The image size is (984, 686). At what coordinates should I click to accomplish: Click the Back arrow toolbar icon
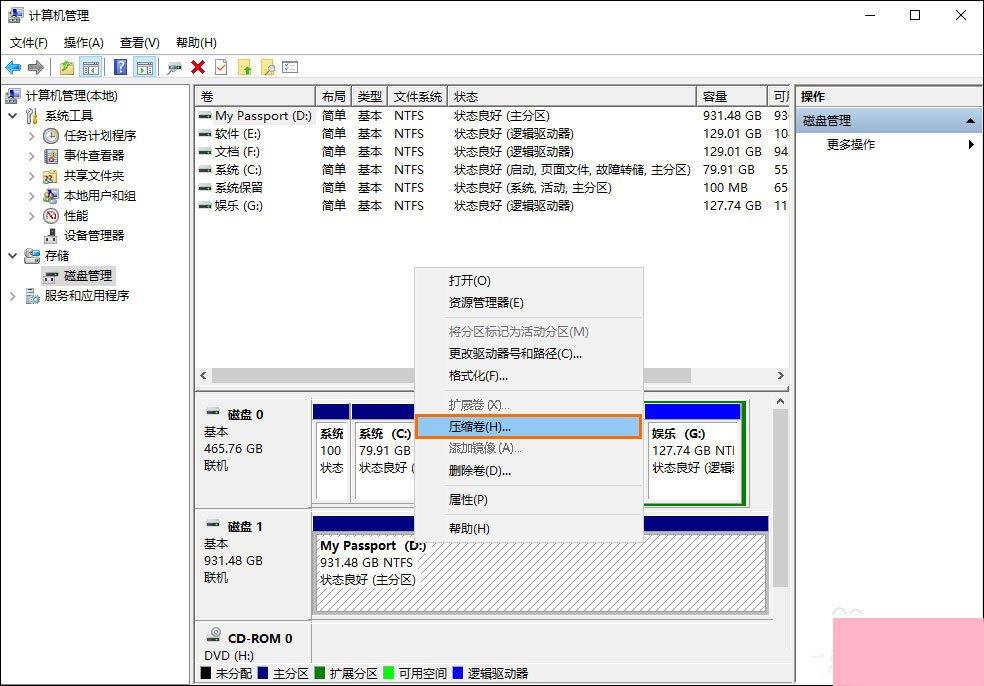13,67
